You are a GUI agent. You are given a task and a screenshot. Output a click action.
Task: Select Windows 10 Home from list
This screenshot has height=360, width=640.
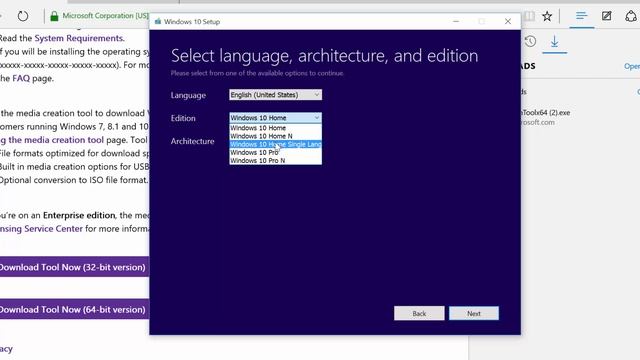(x=275, y=128)
